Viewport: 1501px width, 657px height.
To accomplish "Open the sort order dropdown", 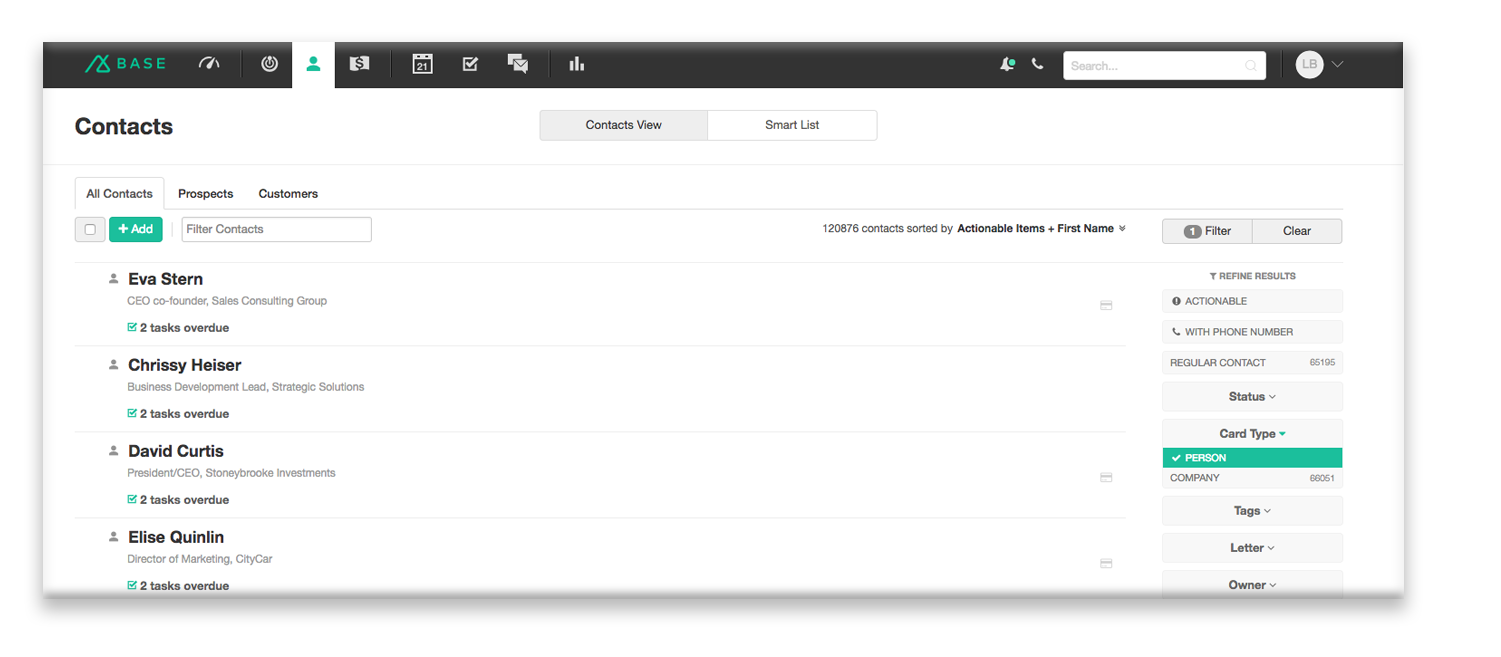I will (x=1041, y=229).
